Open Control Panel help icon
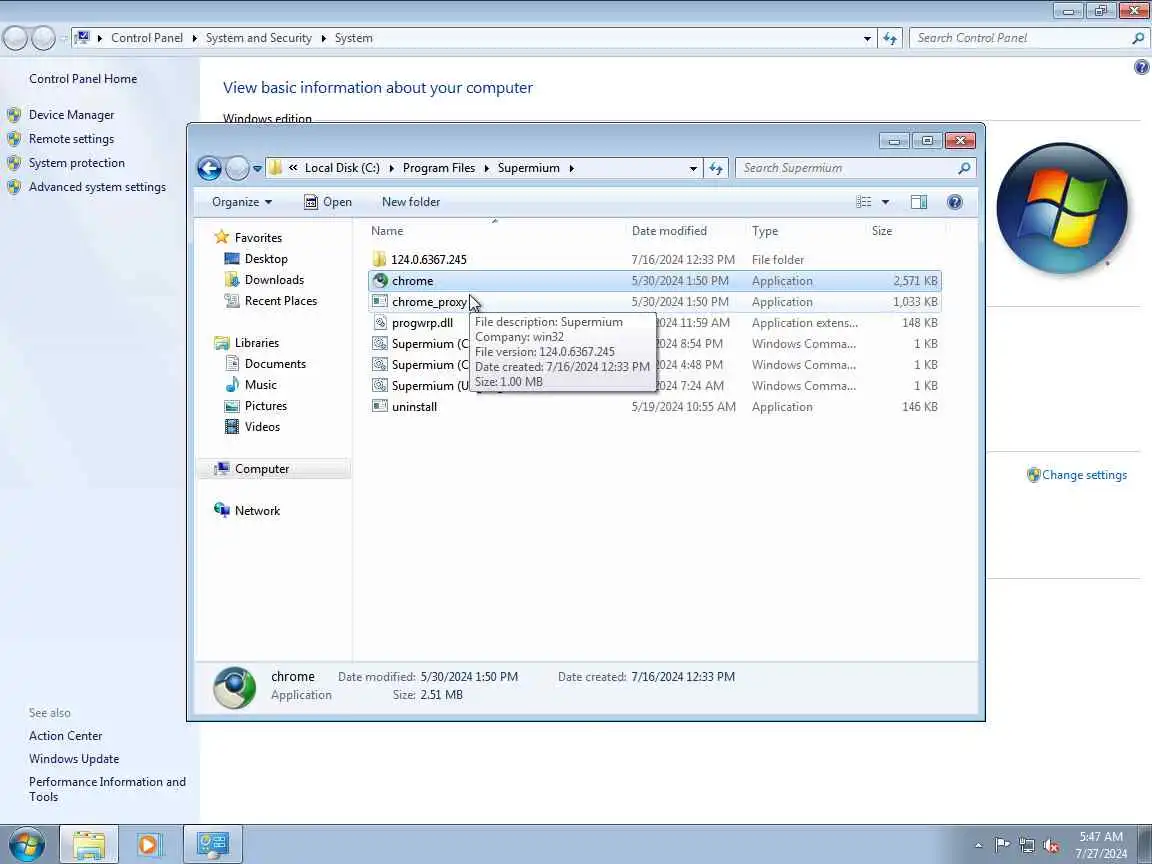Image resolution: width=1152 pixels, height=864 pixels. [1141, 68]
